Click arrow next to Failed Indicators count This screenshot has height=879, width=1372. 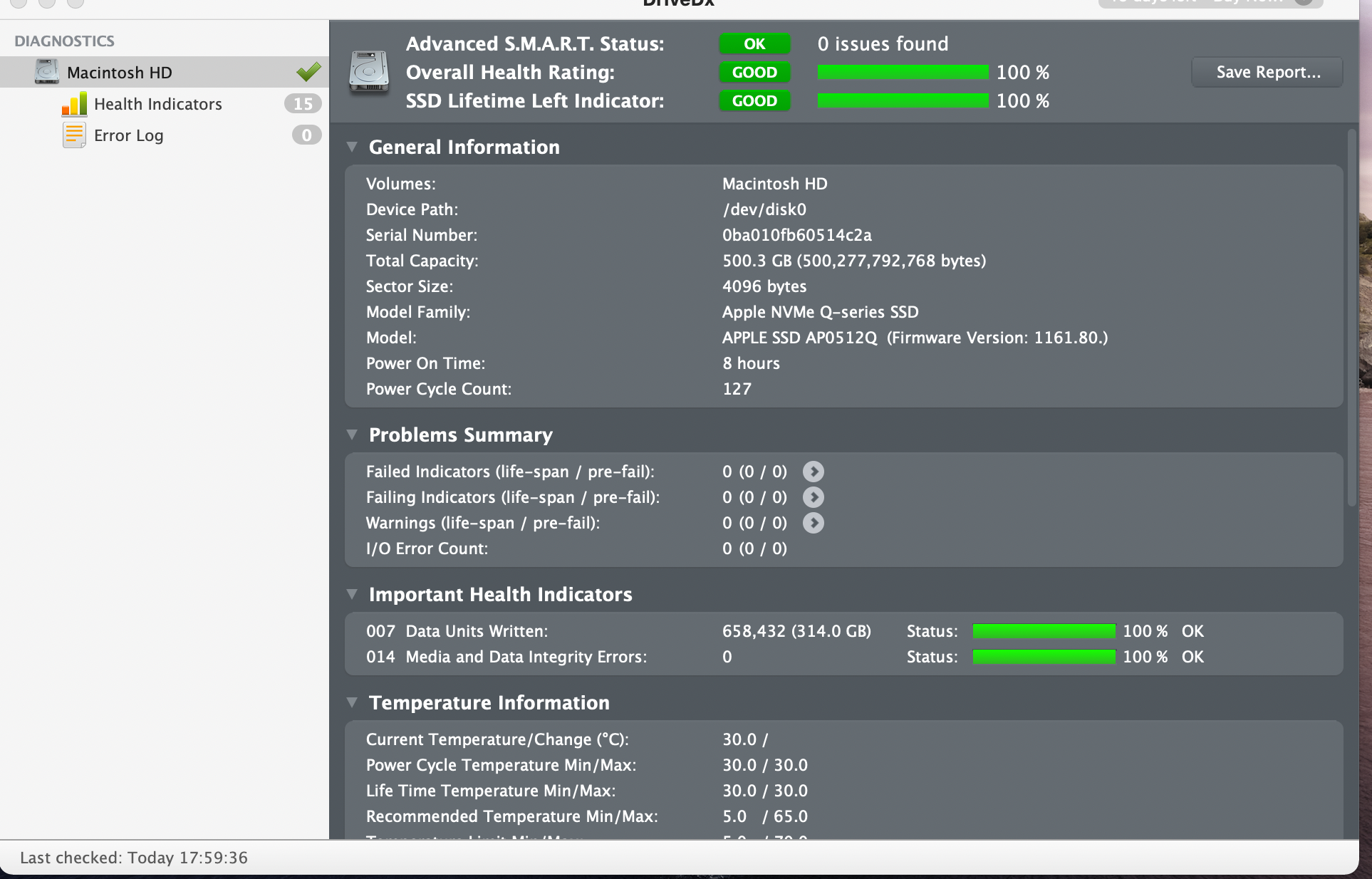tap(813, 472)
